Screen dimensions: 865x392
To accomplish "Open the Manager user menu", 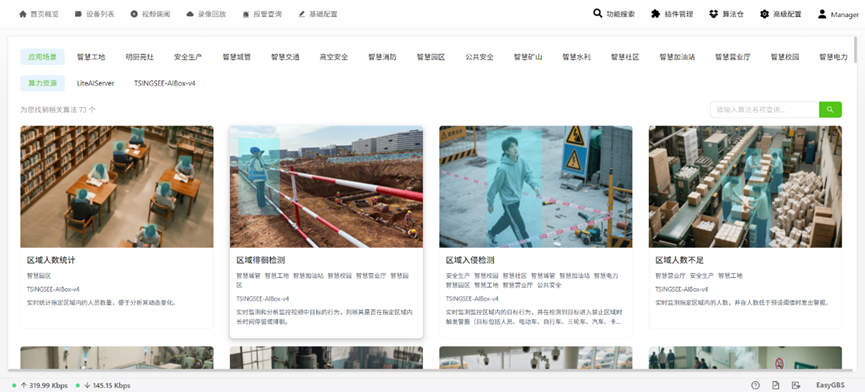I will pos(838,14).
